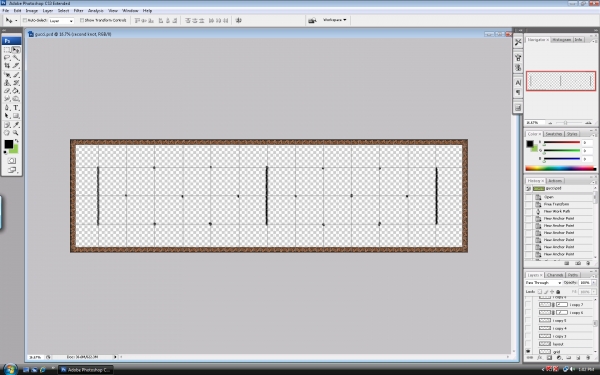
Task: Select the Brush tool
Action: pyautogui.click(x=16, y=75)
